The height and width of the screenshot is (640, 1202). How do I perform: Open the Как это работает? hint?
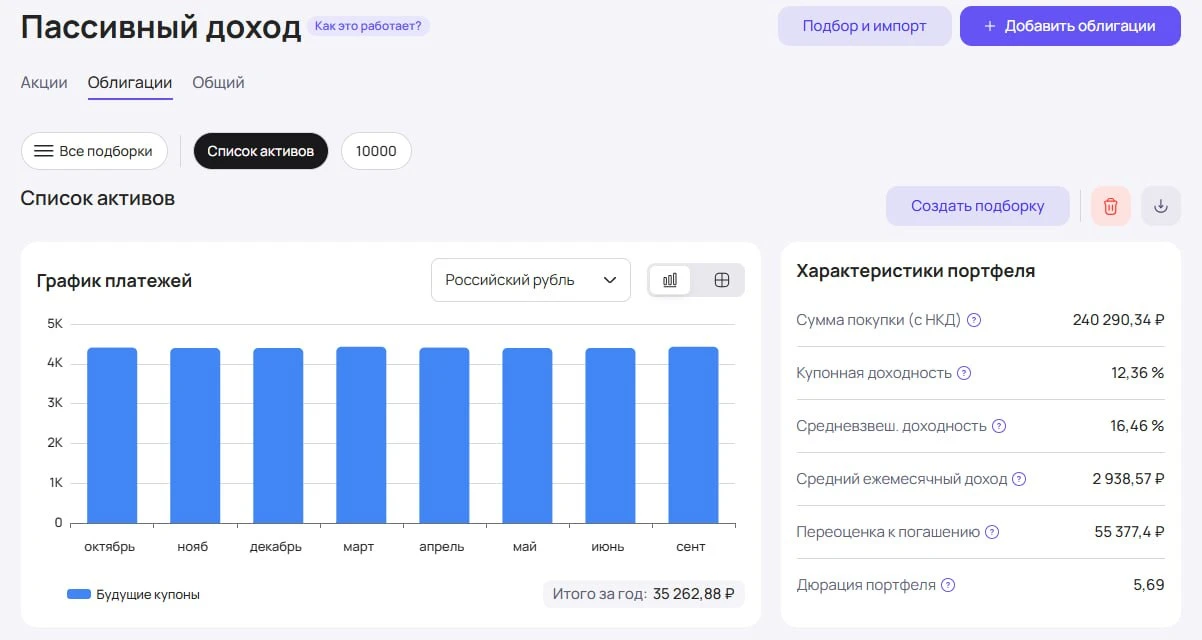[368, 25]
